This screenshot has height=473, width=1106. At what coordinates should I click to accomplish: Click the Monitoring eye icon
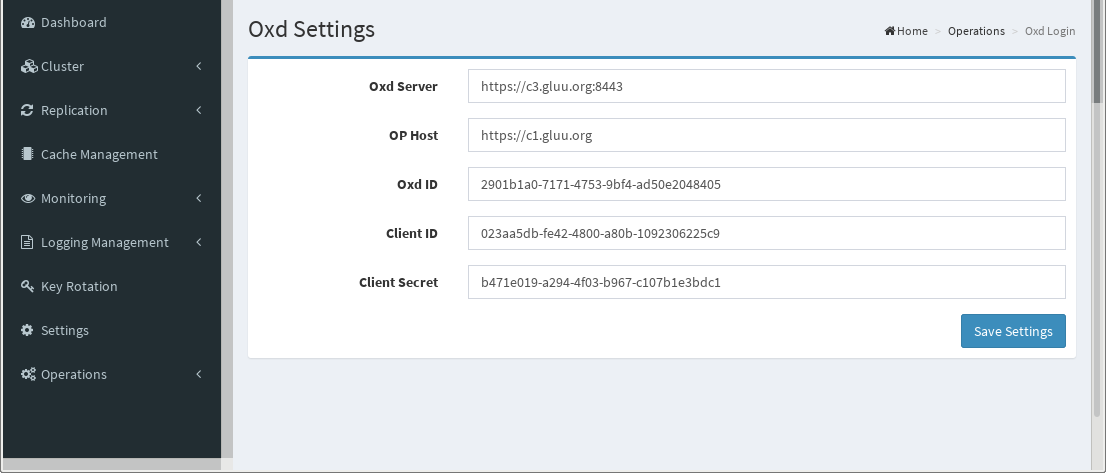tap(28, 198)
